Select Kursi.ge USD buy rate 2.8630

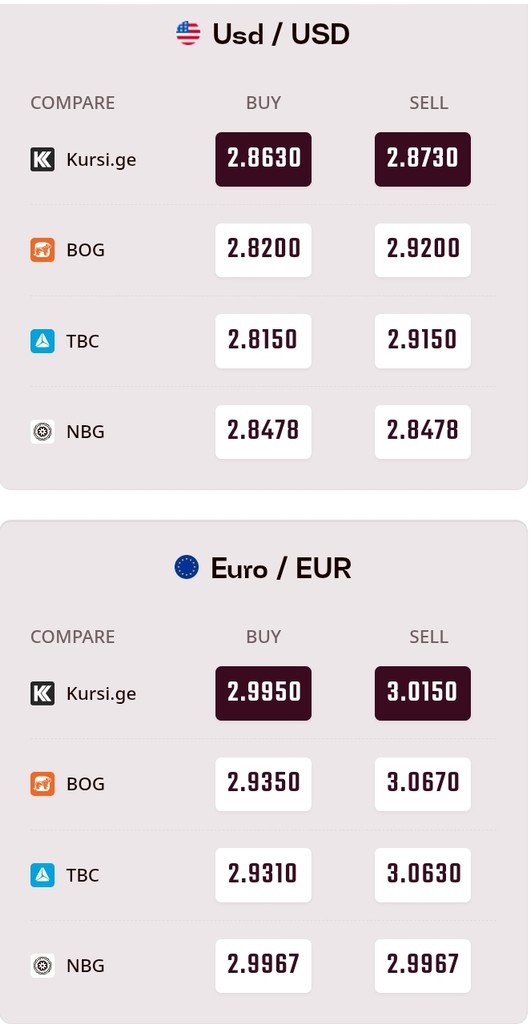pos(264,159)
